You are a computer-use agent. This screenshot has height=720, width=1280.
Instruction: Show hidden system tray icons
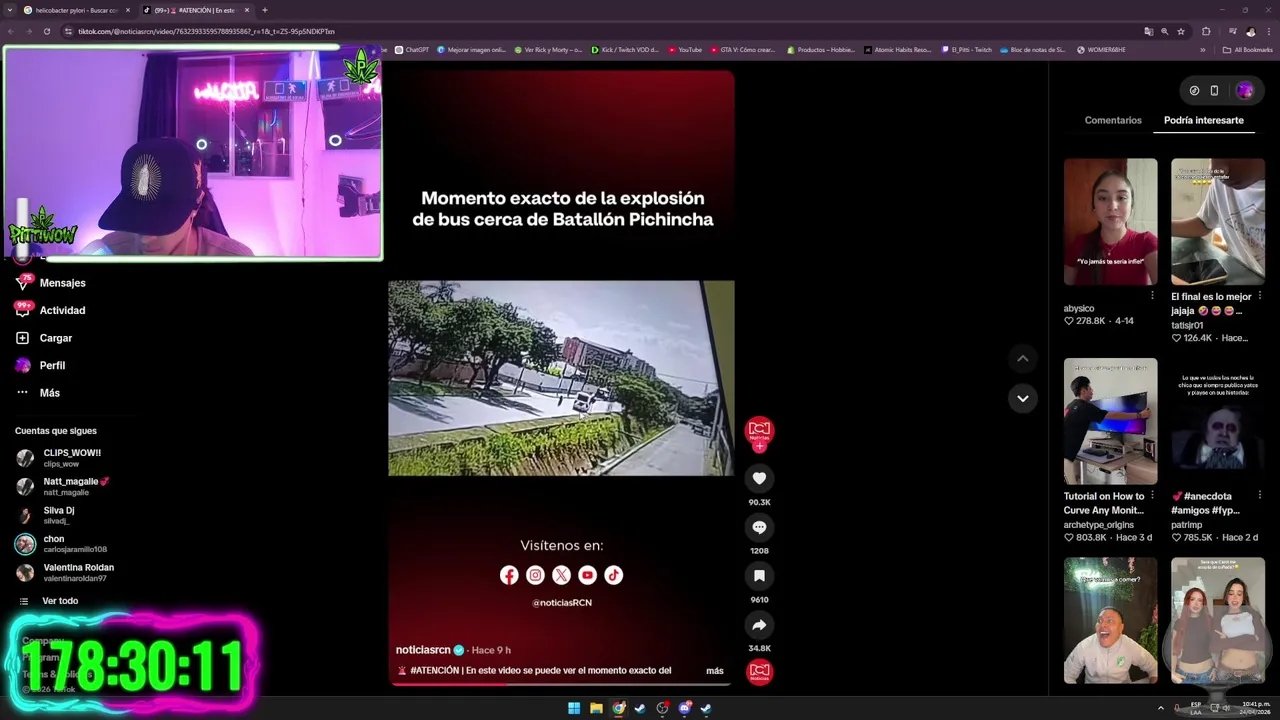1161,708
